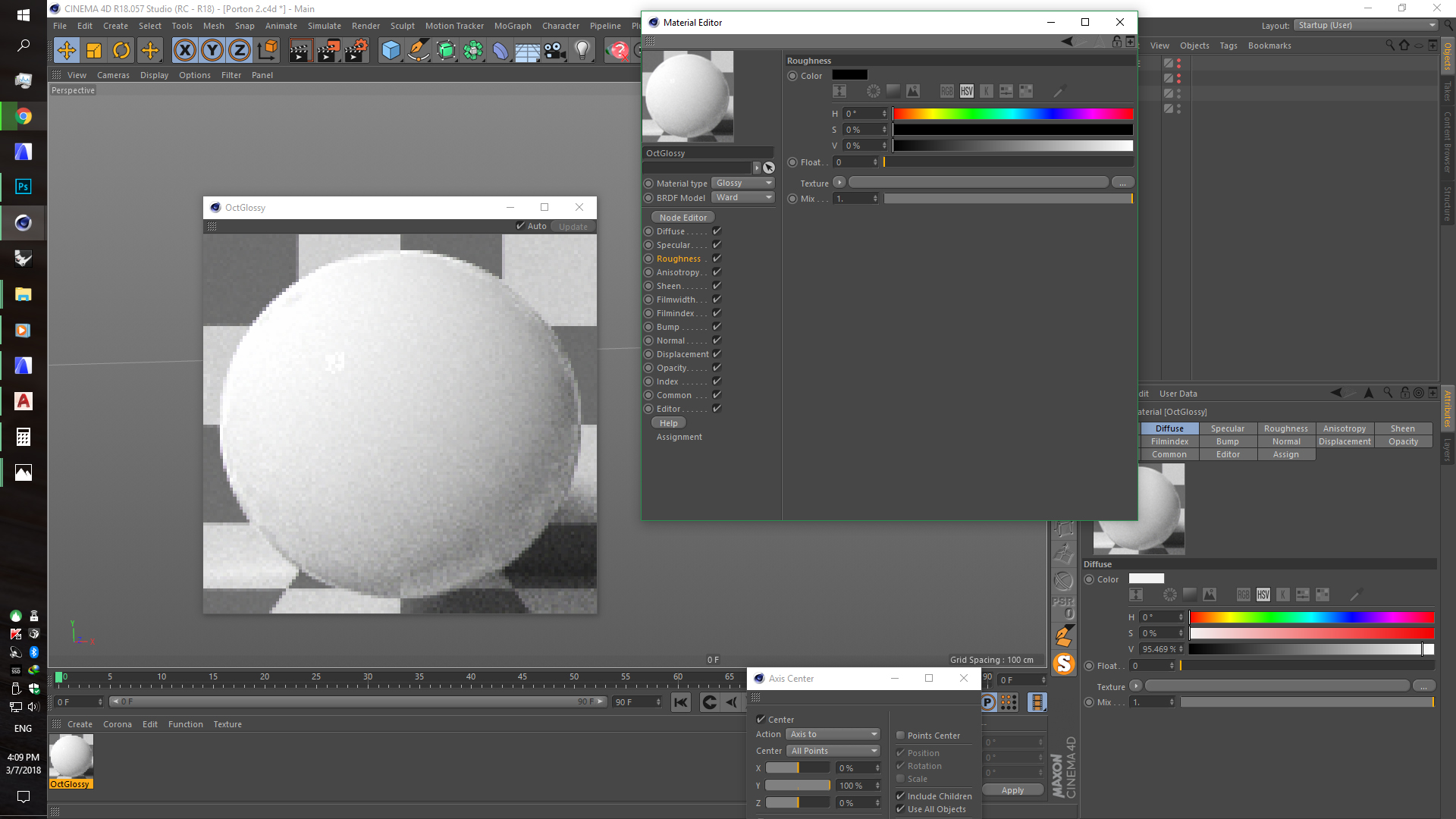Toggle the Bump channel checkbox

click(717, 326)
